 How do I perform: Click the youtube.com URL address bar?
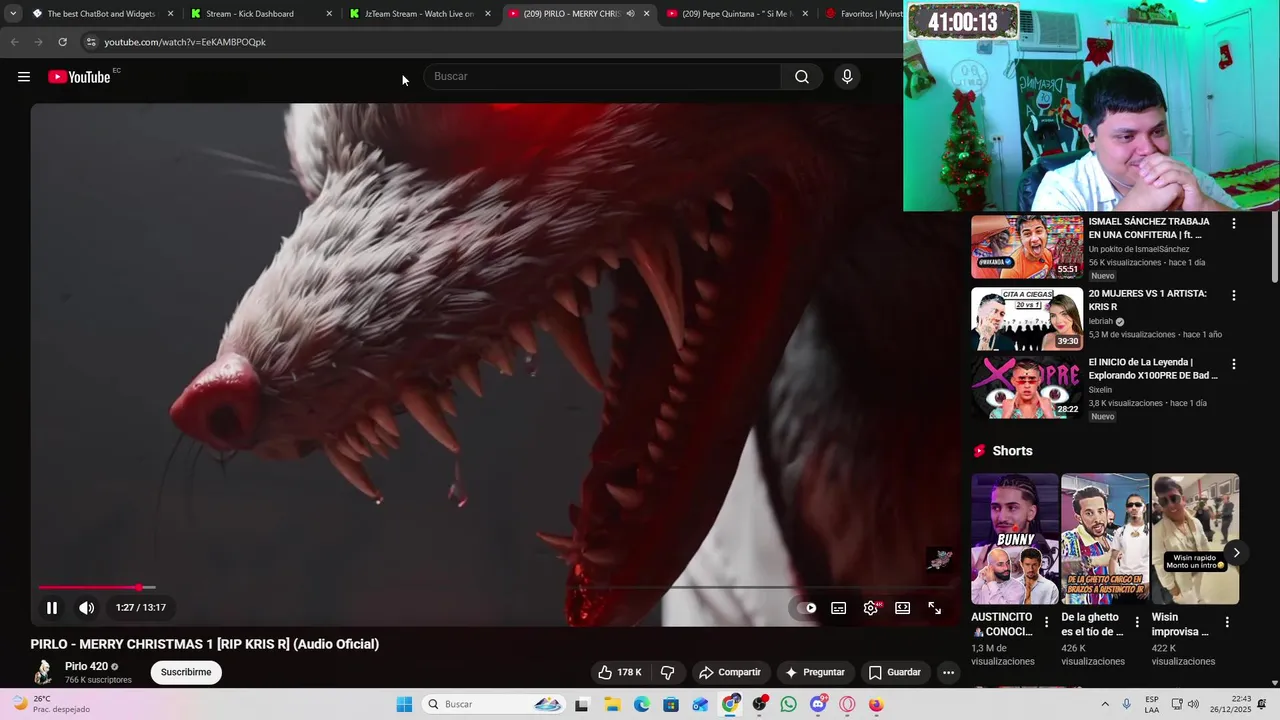pyautogui.click(x=184, y=42)
